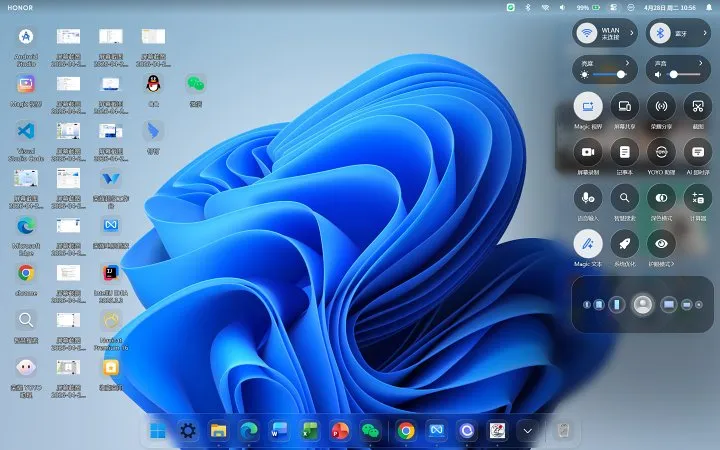The width and height of the screenshot is (720, 450).
Task: Open 计算器 calculator from control panel
Action: (x=698, y=198)
